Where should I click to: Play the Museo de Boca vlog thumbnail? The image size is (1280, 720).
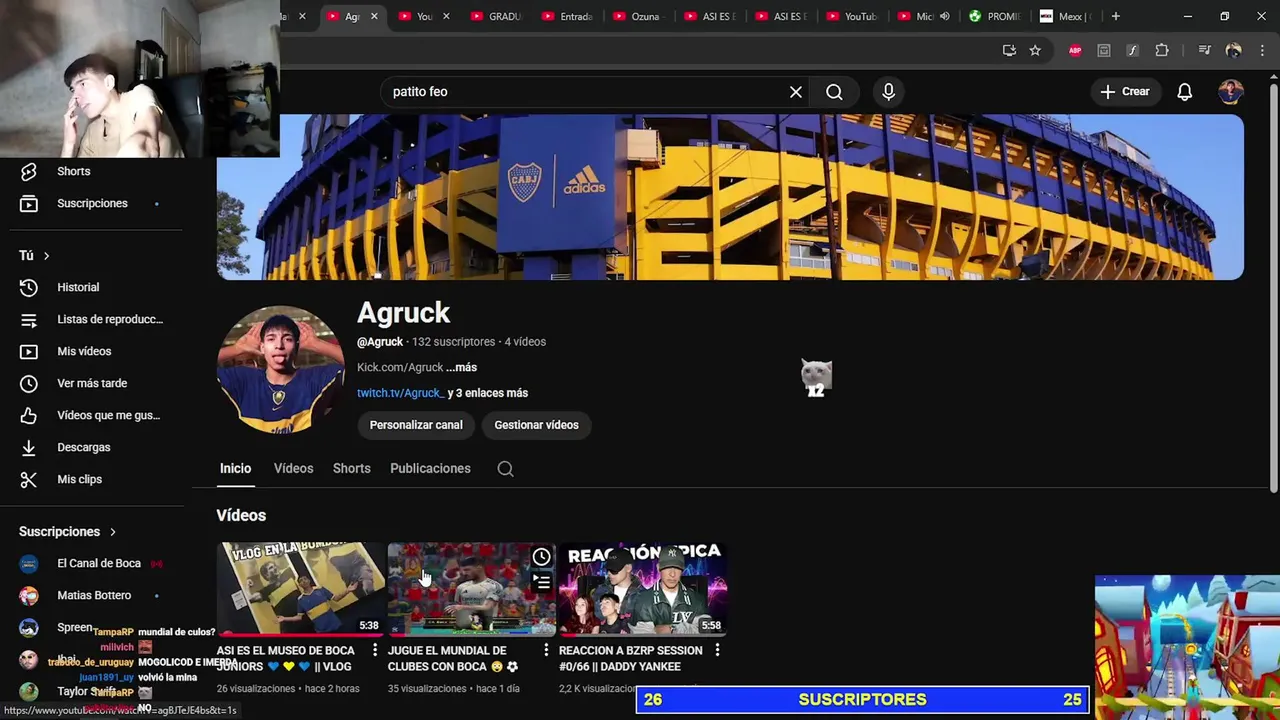coord(301,589)
